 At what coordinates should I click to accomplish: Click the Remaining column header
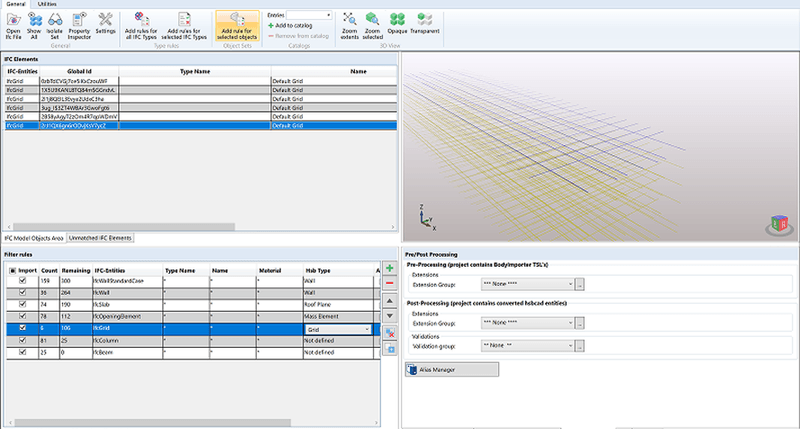point(76,270)
